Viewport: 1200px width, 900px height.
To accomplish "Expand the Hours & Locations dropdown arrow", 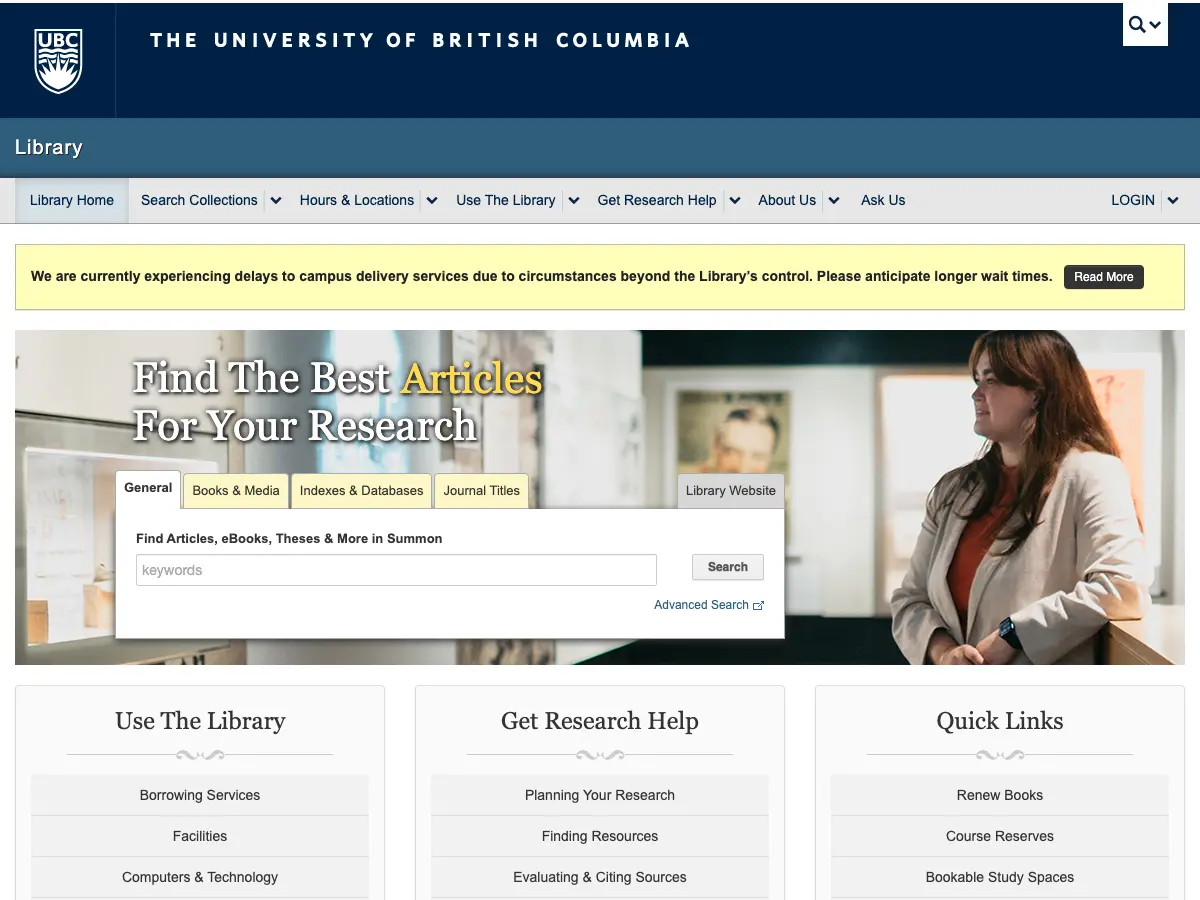I will click(432, 201).
